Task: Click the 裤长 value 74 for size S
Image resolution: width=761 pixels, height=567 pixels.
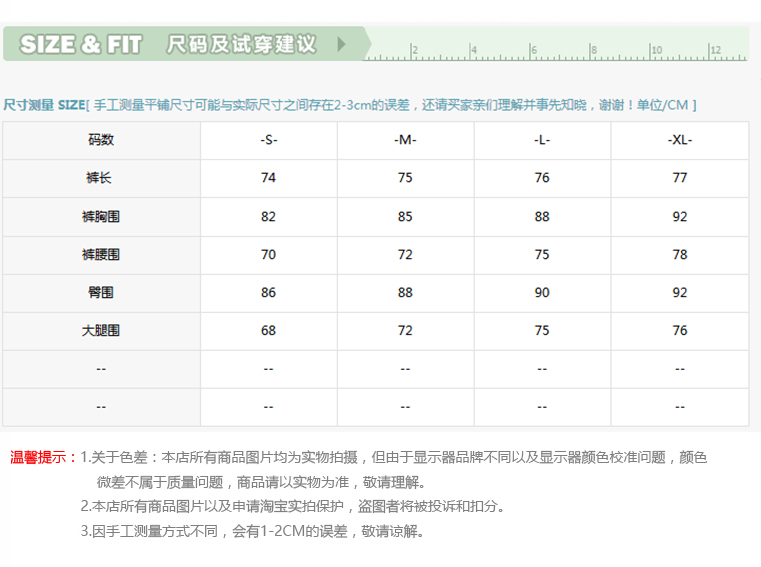Action: (268, 178)
